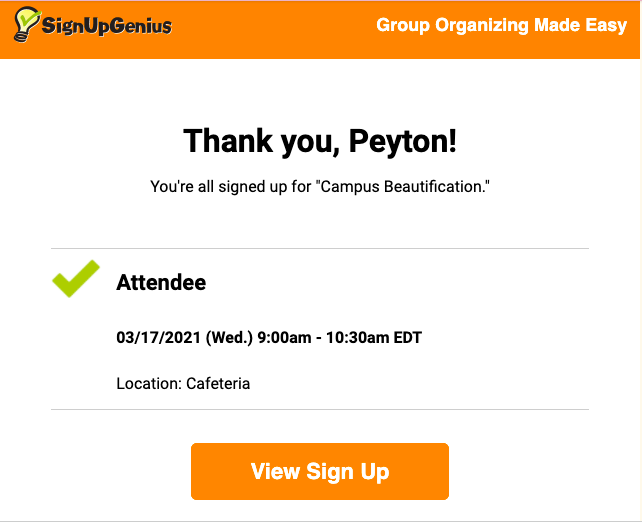Select the "Thank you, Peyton!" heading

pos(320,141)
